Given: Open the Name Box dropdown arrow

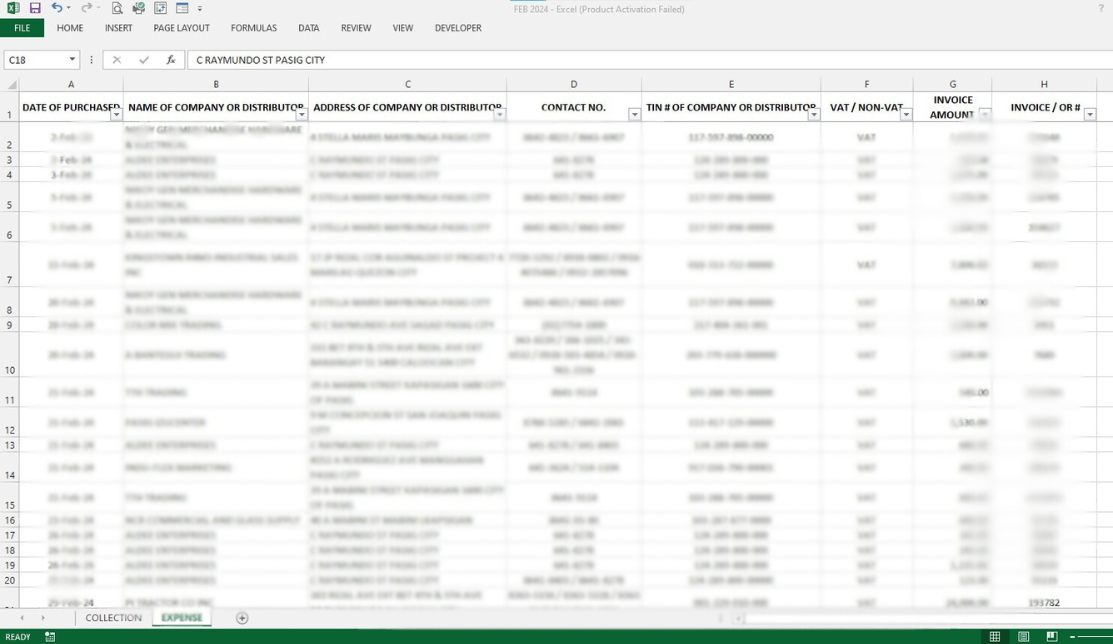Looking at the screenshot, I should coord(72,60).
